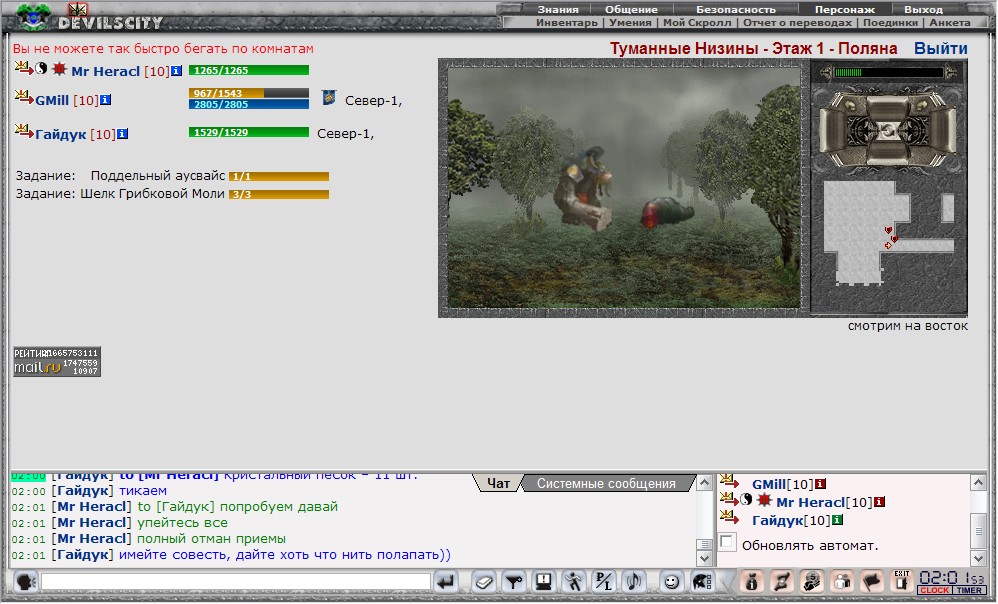Open the Знания menu
Image resolution: width=998 pixels, height=604 pixels.
click(558, 10)
